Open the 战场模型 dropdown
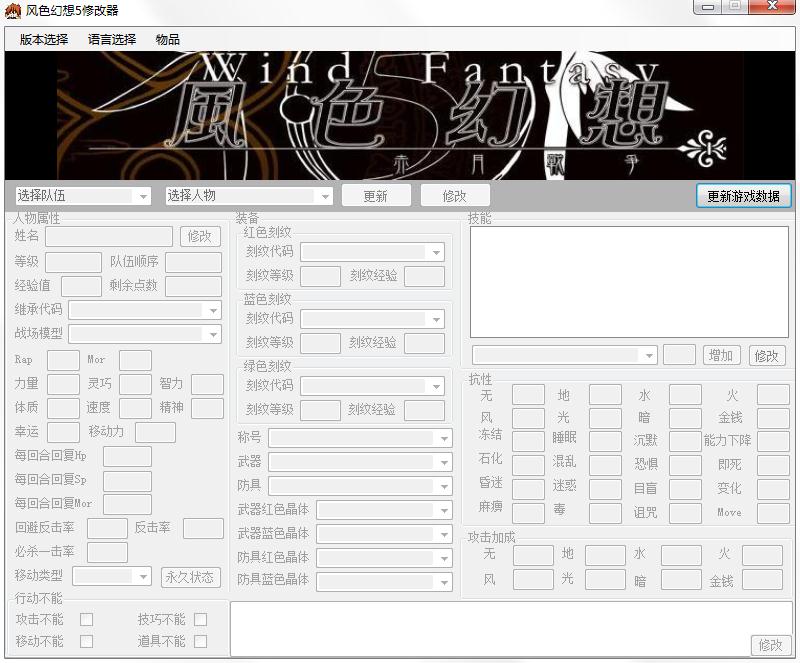 (145, 334)
